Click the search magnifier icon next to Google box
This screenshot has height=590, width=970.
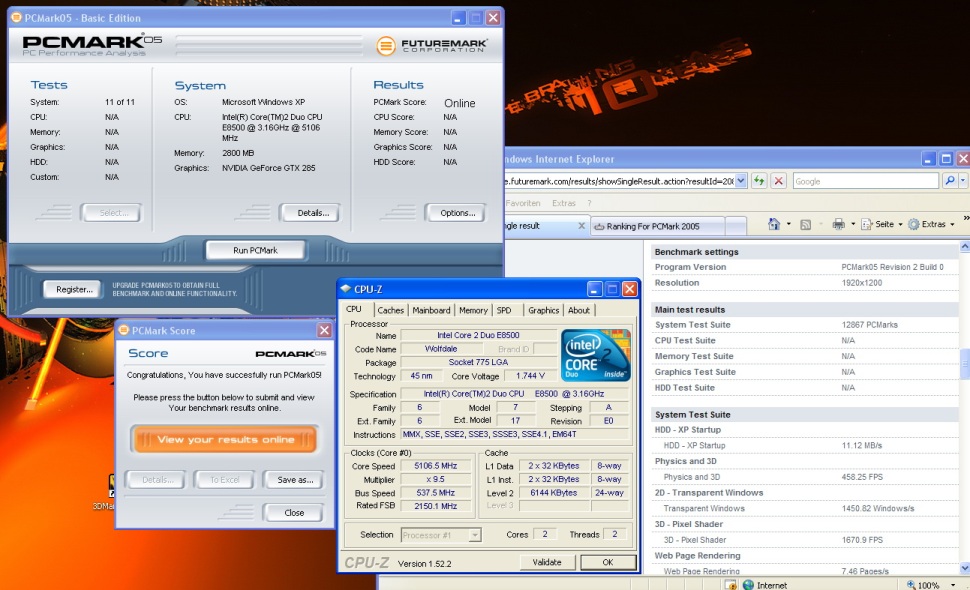[x=950, y=181]
